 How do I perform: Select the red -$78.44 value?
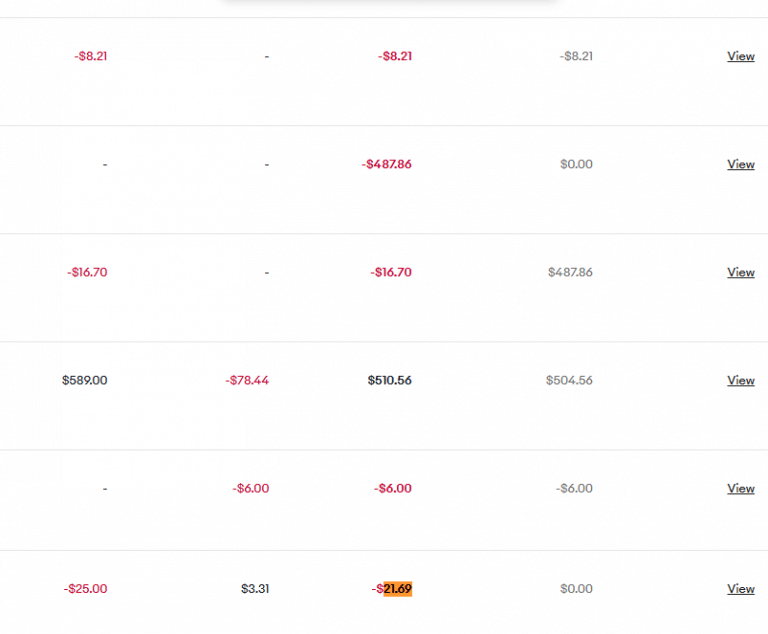[x=247, y=380]
